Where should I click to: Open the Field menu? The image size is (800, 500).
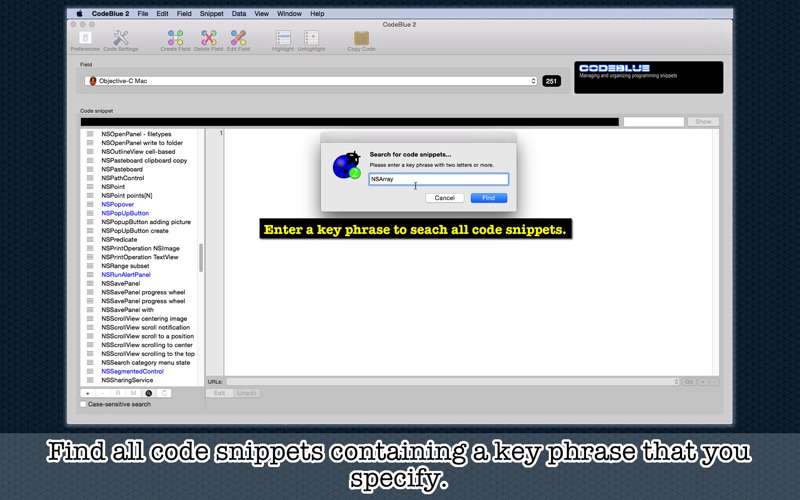pos(184,14)
